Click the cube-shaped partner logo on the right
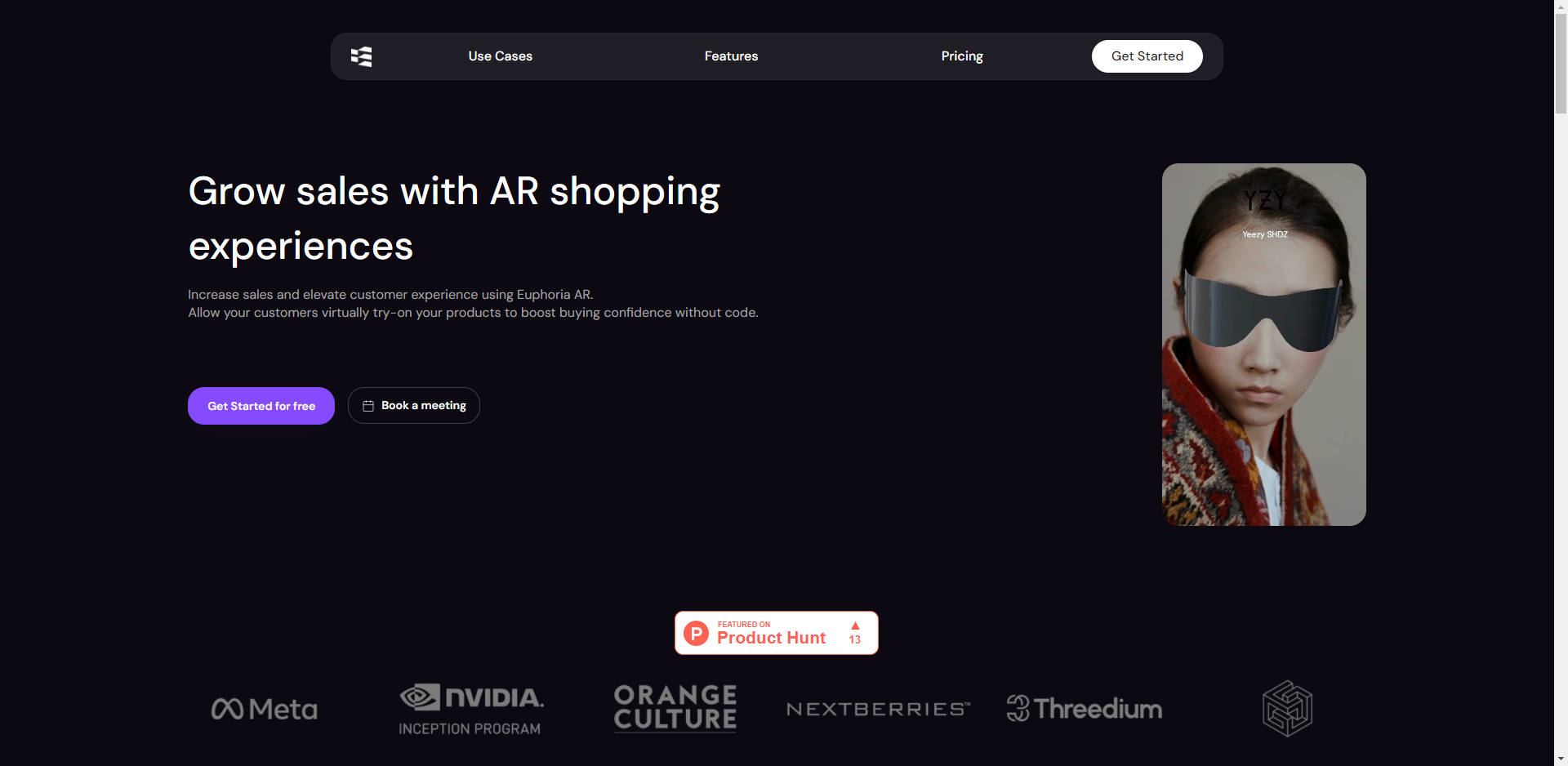Screen dimensions: 1568x766 point(1287,708)
